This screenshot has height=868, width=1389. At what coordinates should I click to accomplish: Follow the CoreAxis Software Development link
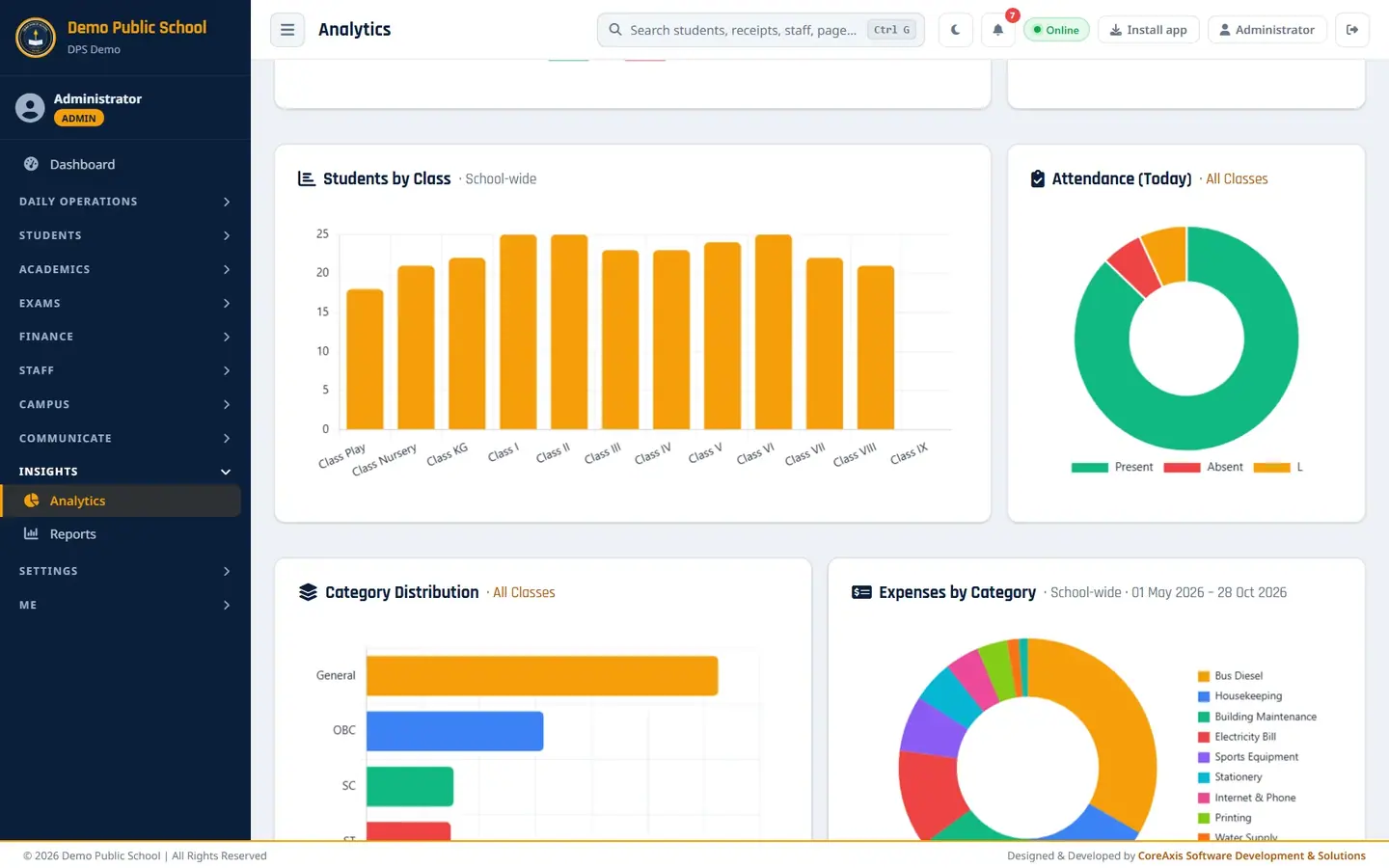tap(1251, 855)
